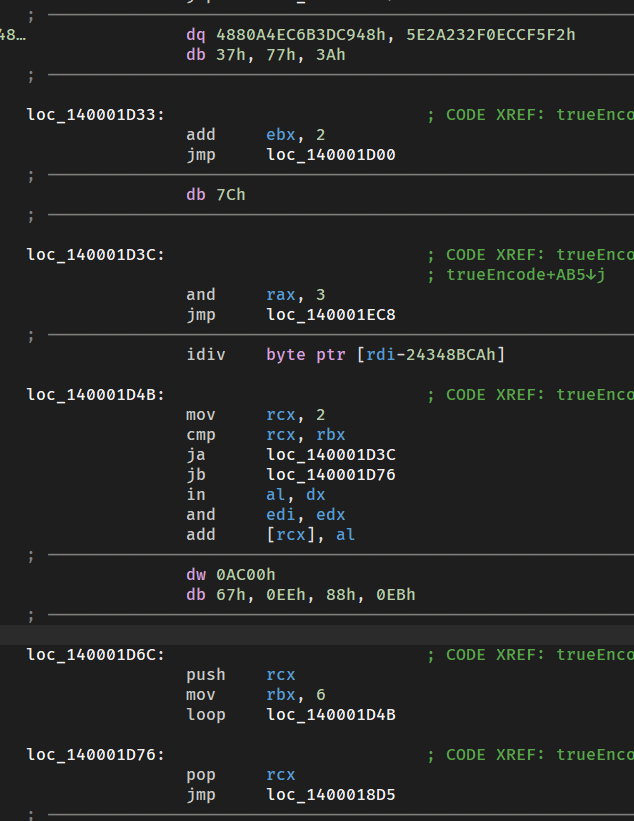Click the idiv byte ptr instruction

coord(346,354)
